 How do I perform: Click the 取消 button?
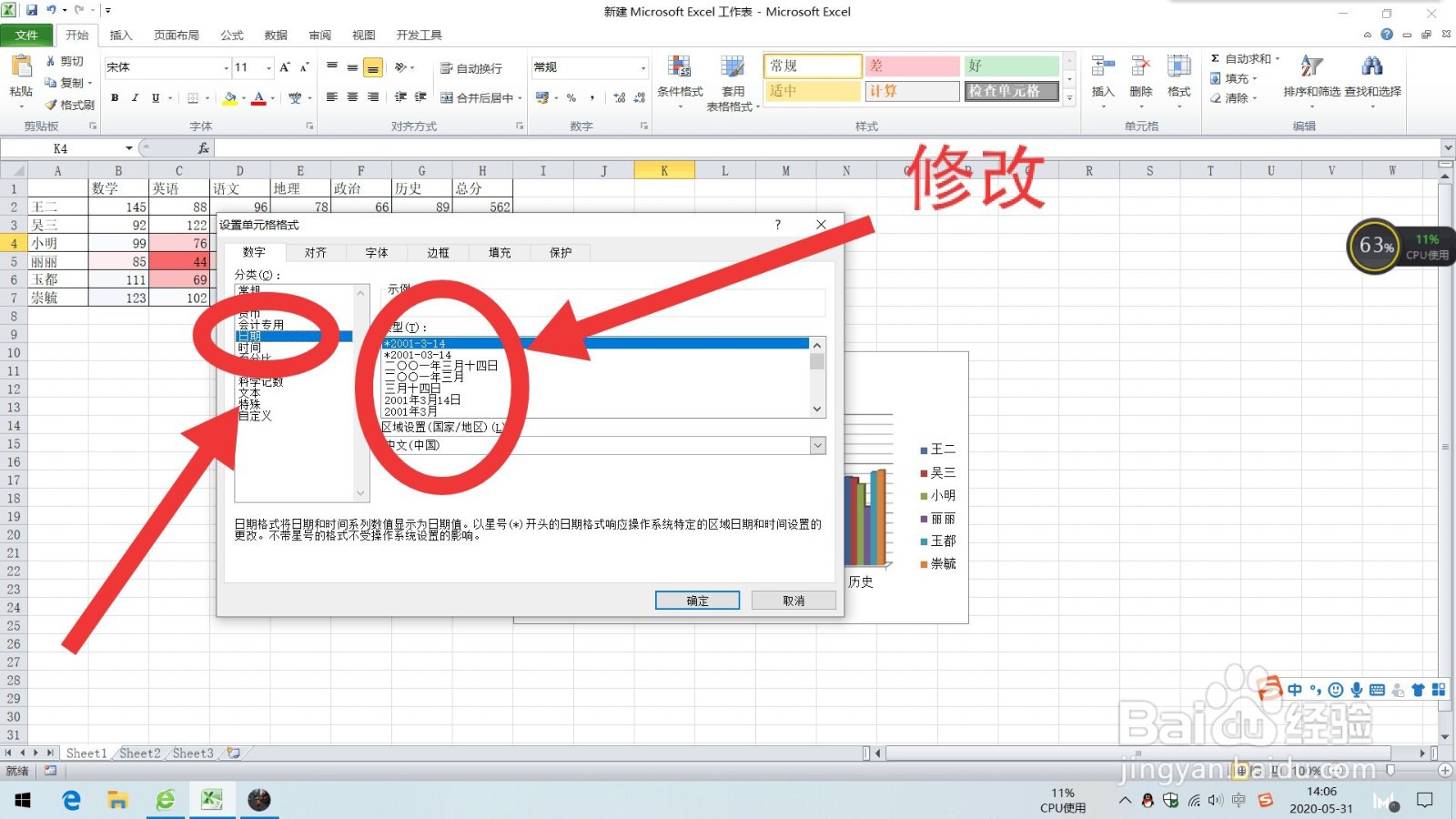[x=793, y=600]
